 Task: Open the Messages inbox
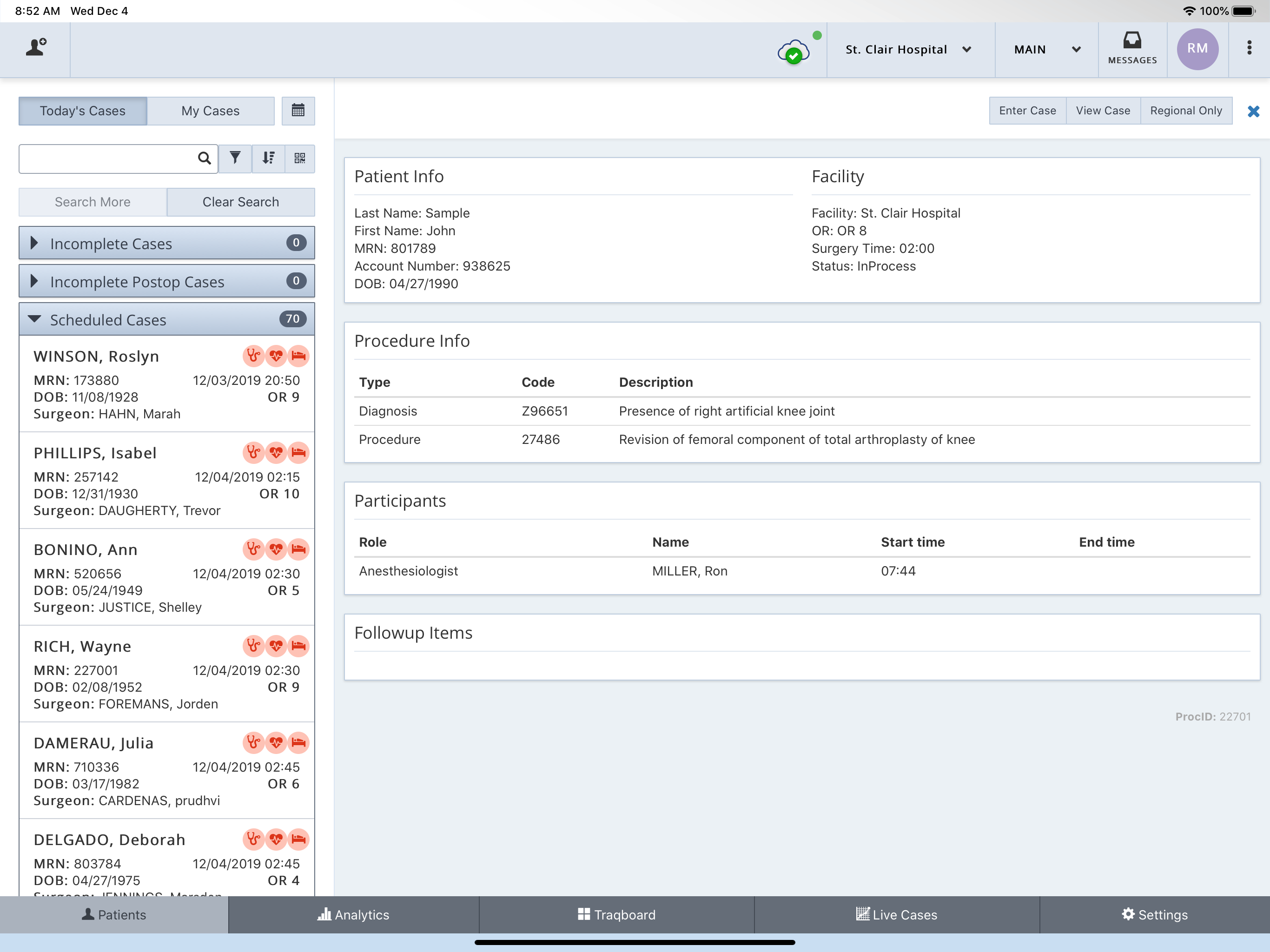click(x=1132, y=49)
